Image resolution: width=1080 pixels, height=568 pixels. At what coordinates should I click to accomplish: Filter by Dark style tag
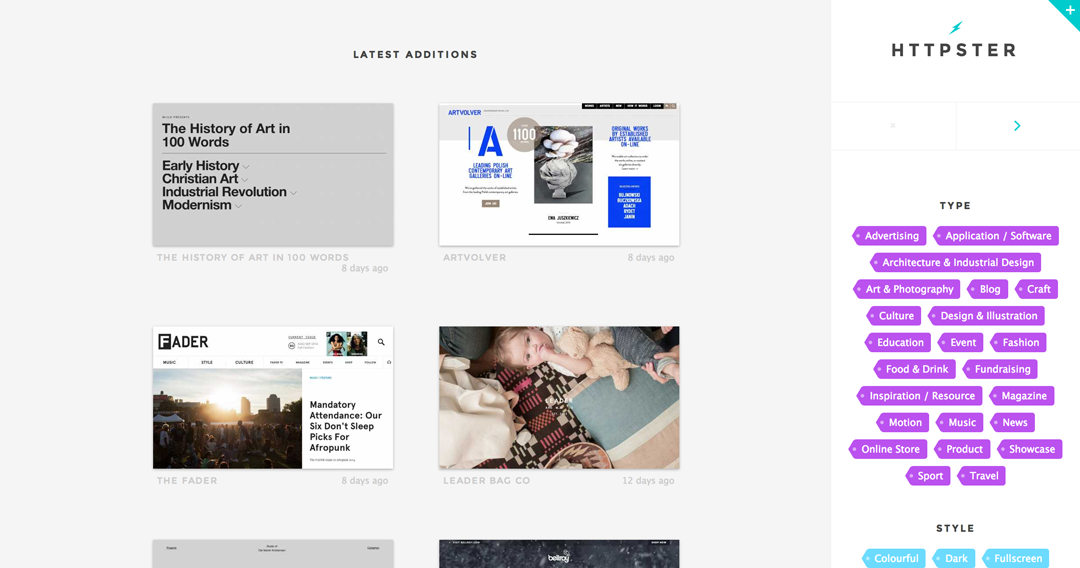(953, 558)
